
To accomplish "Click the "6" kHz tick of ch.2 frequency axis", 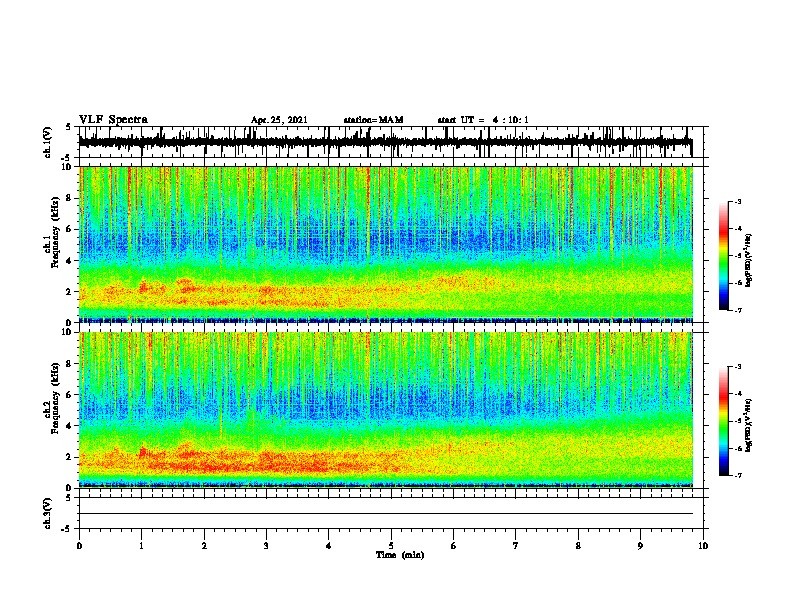I will (71, 395).
